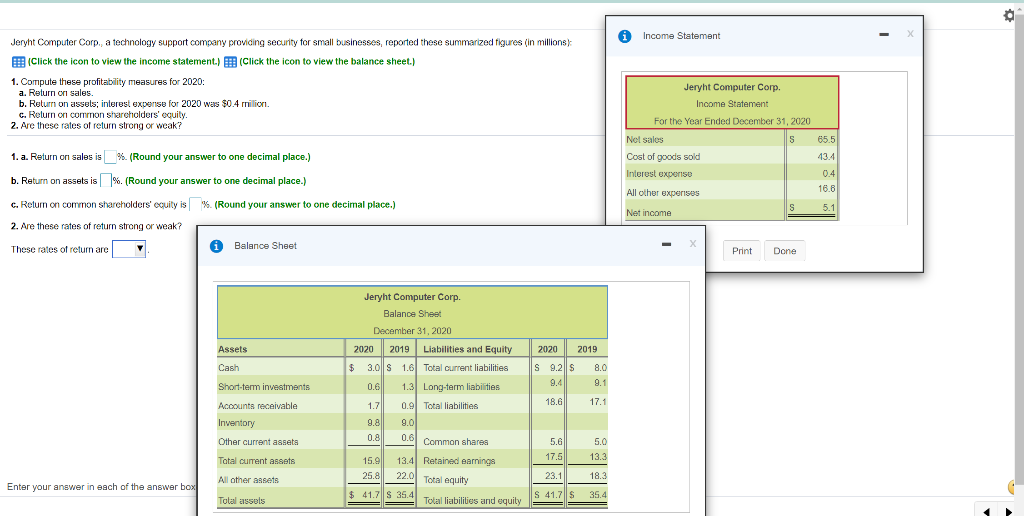This screenshot has width=1024, height=516.
Task: Click the Balance Sheet info icon
Action: tap(216, 246)
